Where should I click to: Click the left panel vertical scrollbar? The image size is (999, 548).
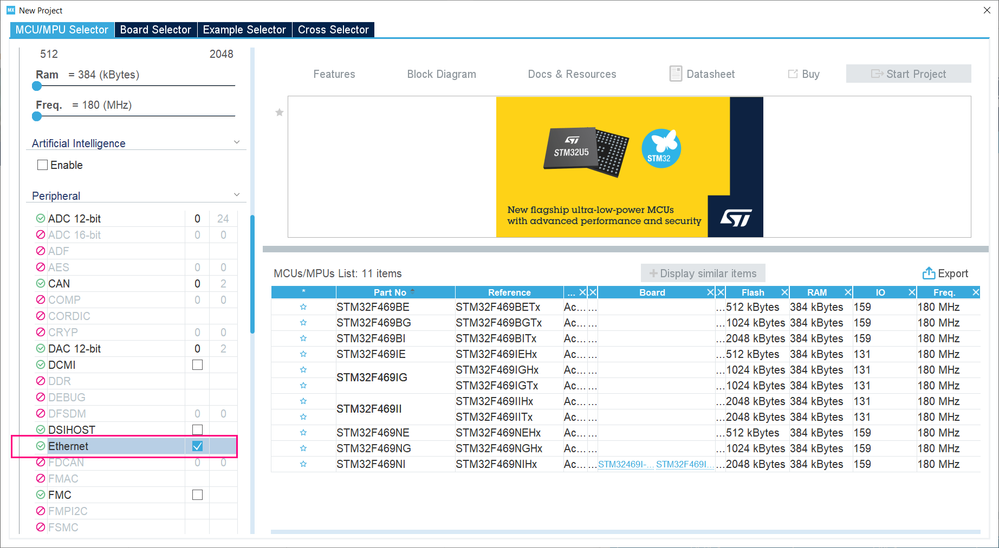[252, 274]
